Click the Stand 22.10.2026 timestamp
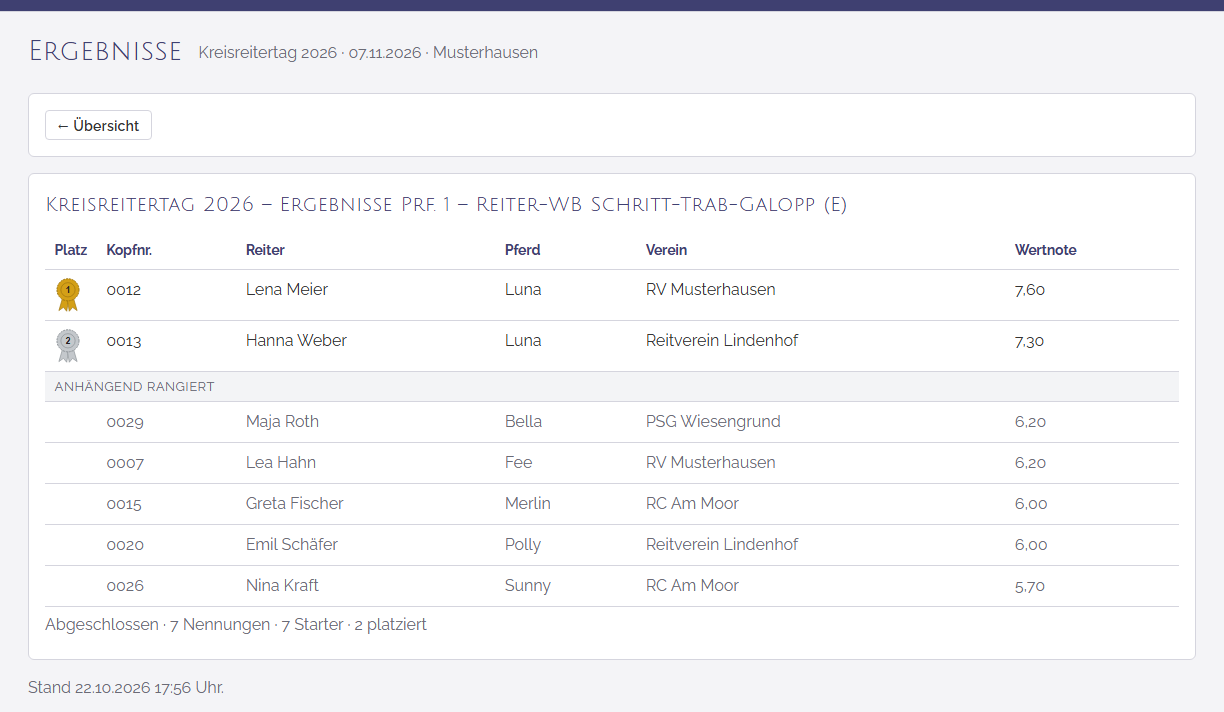This screenshot has height=712, width=1224. tap(126, 688)
